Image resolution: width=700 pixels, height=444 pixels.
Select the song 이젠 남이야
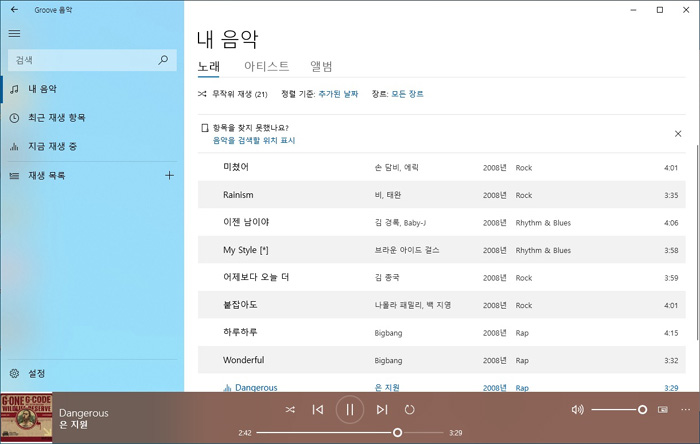[x=442, y=222]
